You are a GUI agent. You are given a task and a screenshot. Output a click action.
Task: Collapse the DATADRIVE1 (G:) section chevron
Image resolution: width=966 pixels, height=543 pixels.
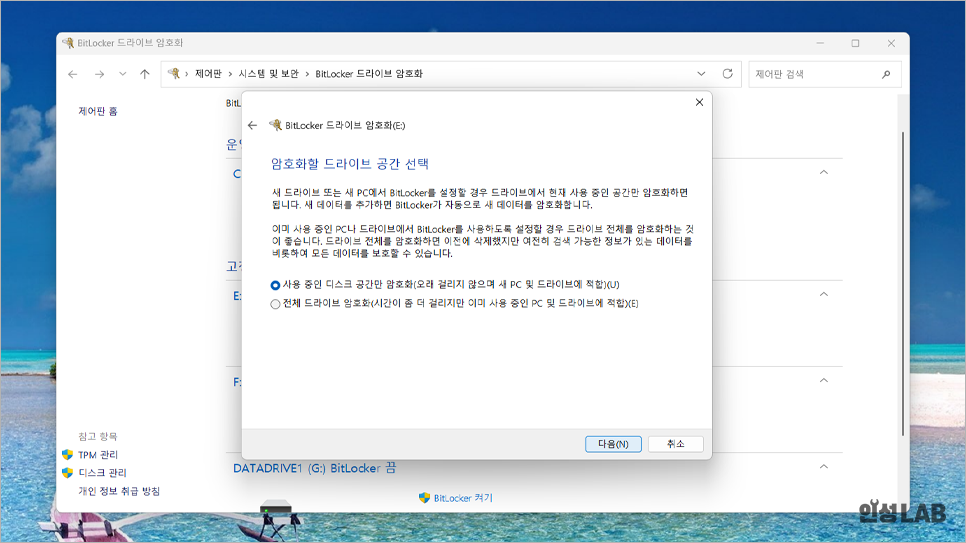(824, 467)
